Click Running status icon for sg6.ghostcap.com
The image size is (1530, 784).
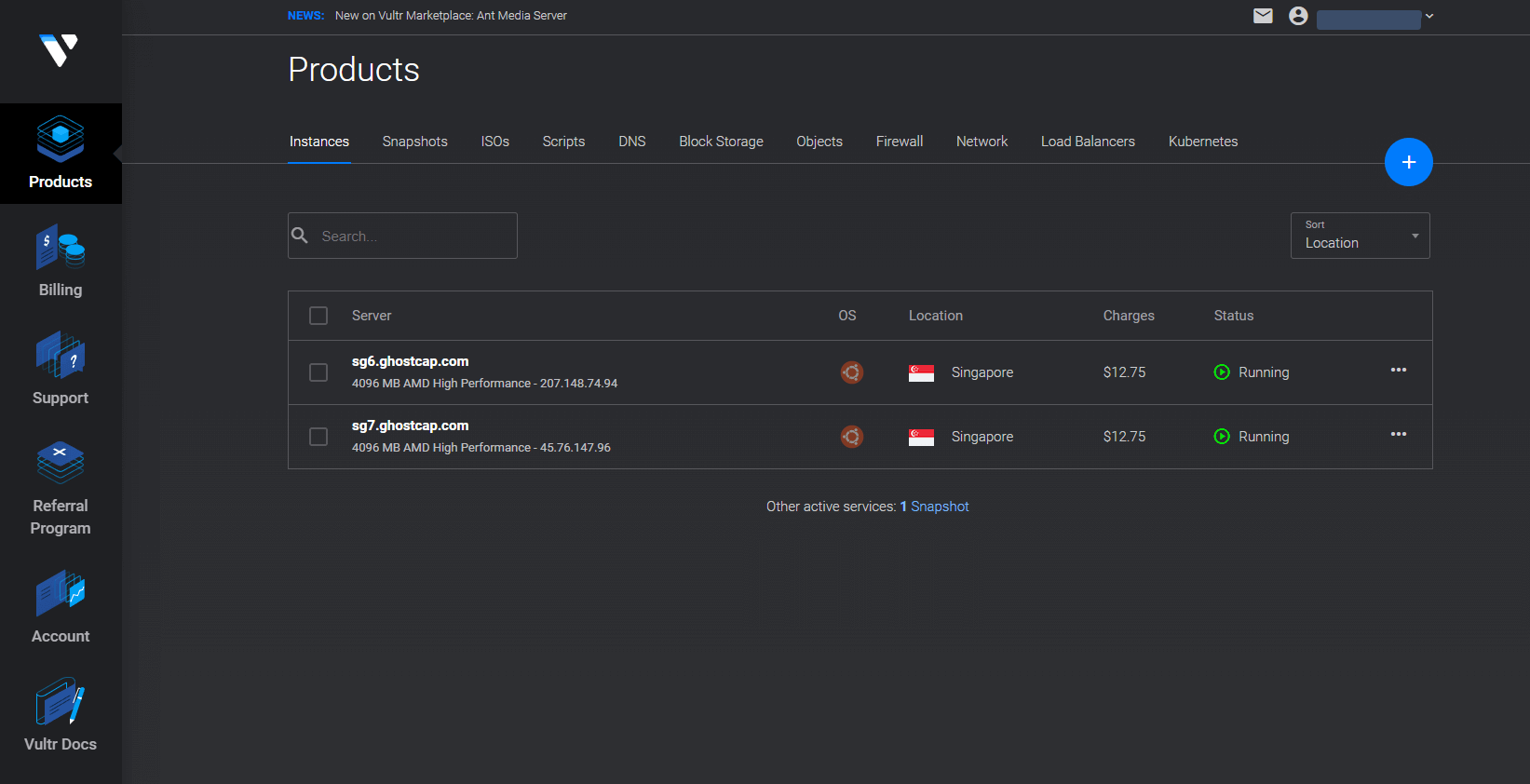(x=1222, y=372)
